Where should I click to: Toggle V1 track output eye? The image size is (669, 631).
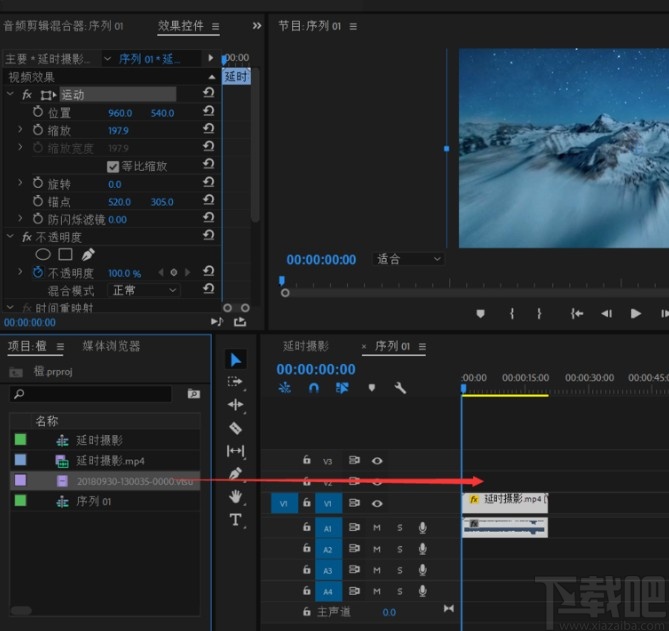(x=377, y=503)
